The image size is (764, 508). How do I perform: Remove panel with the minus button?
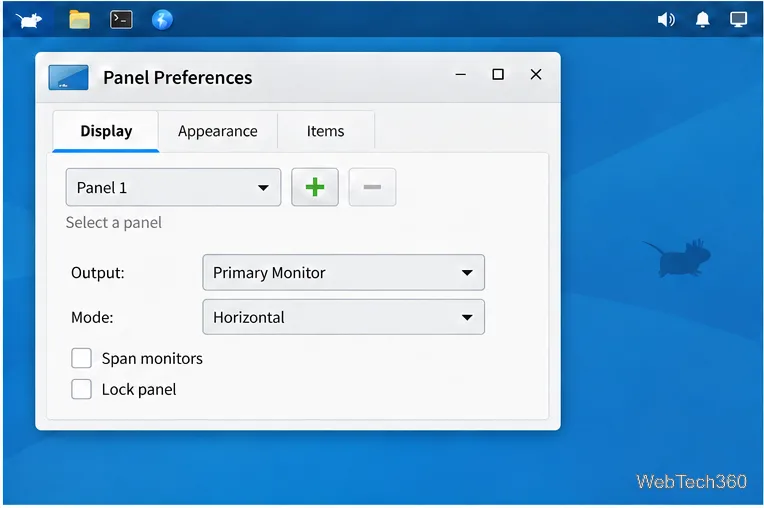click(x=372, y=187)
